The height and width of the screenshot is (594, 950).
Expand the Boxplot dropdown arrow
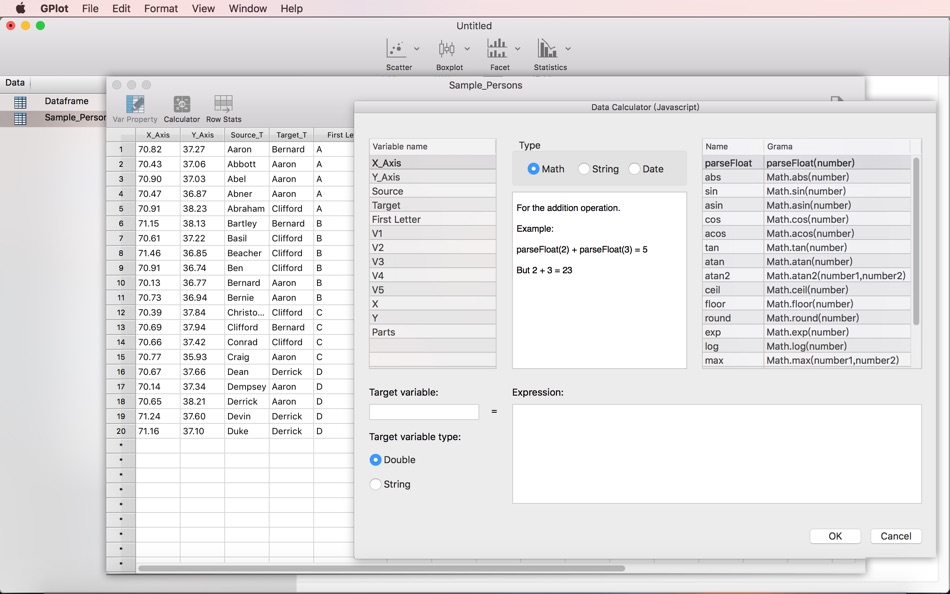pyautogui.click(x=467, y=49)
